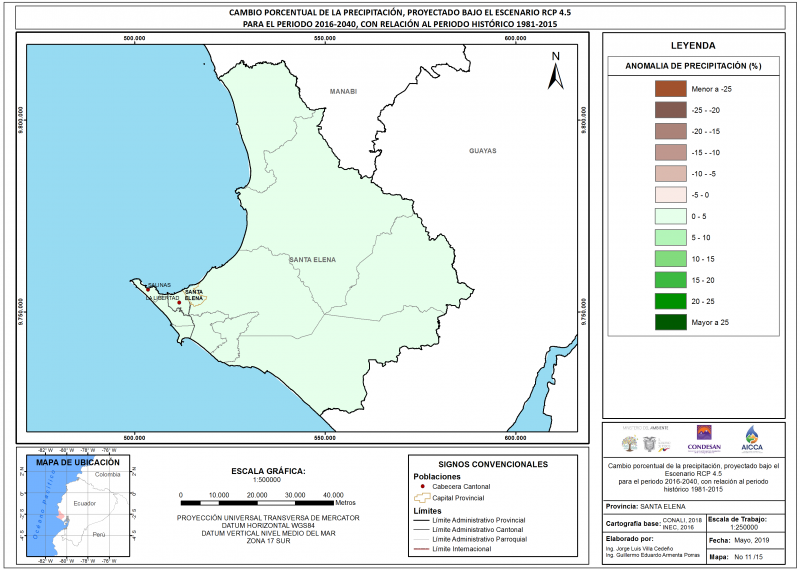Click the 'Menor a -25' legend color swatch
800x570 pixels.
pos(670,89)
